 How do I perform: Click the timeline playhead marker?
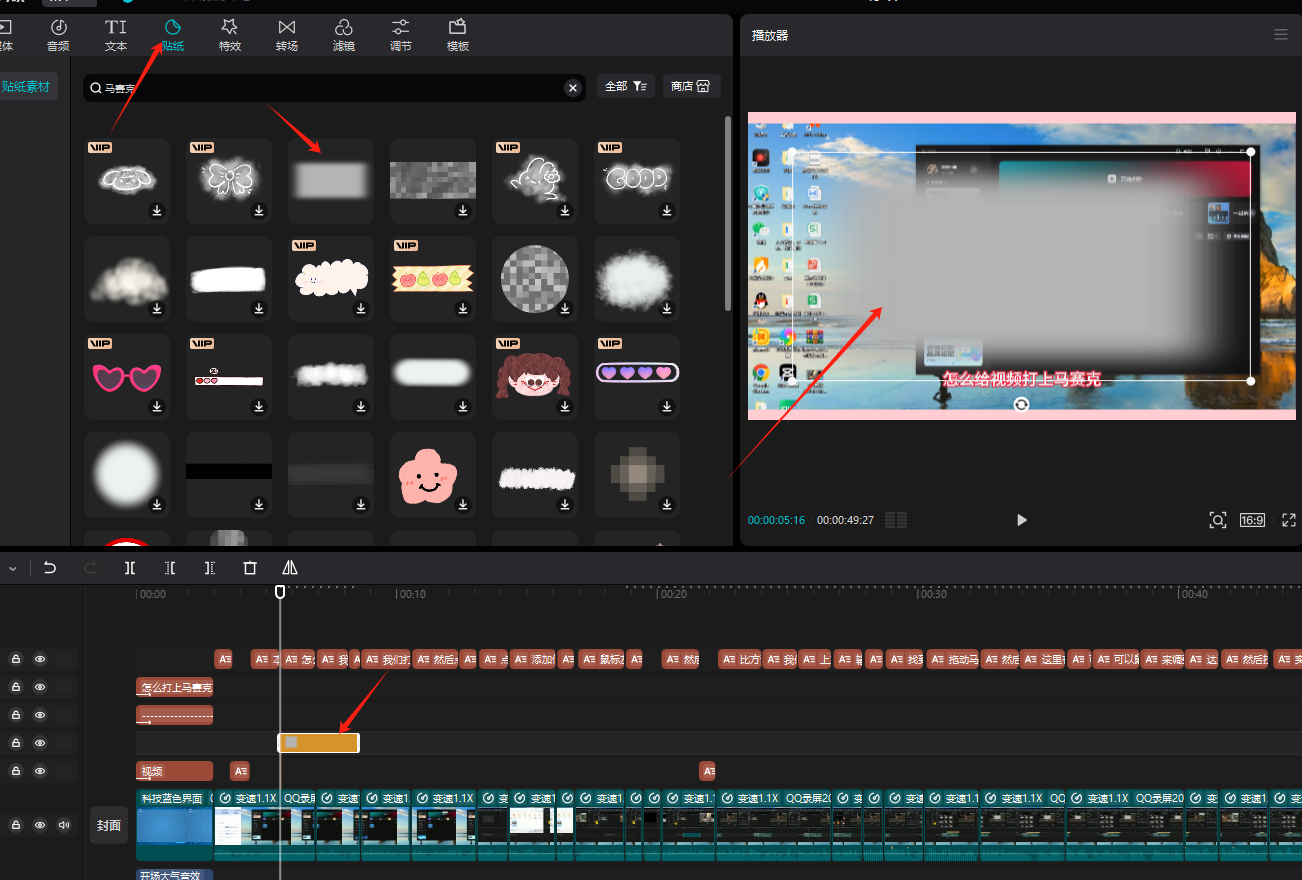[280, 592]
